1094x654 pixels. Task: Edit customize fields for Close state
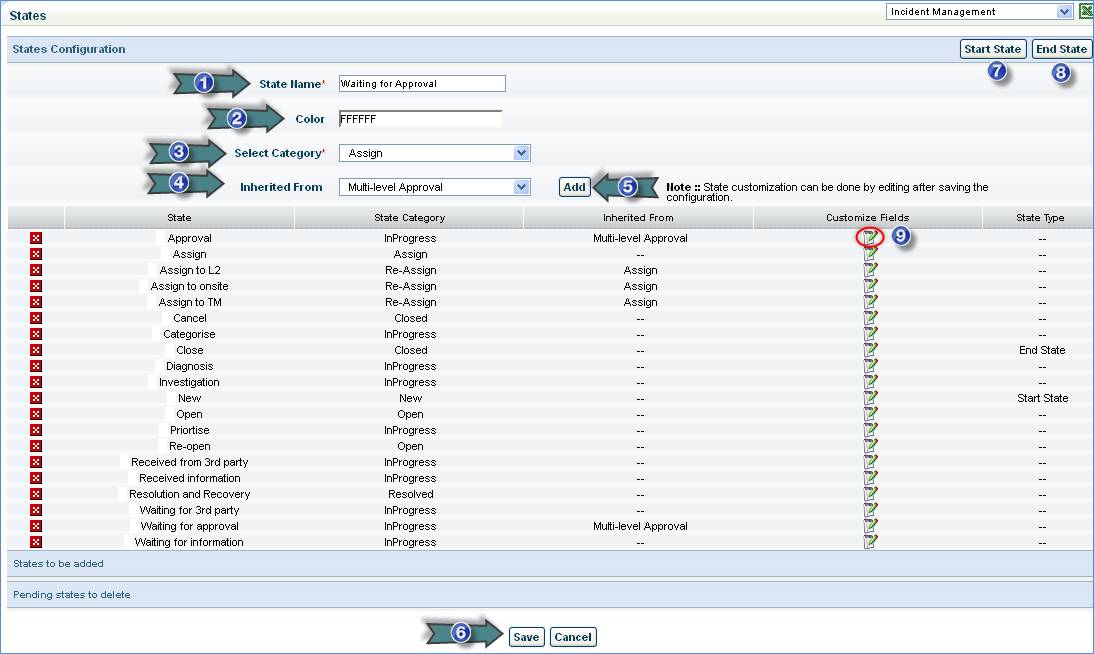tap(870, 350)
